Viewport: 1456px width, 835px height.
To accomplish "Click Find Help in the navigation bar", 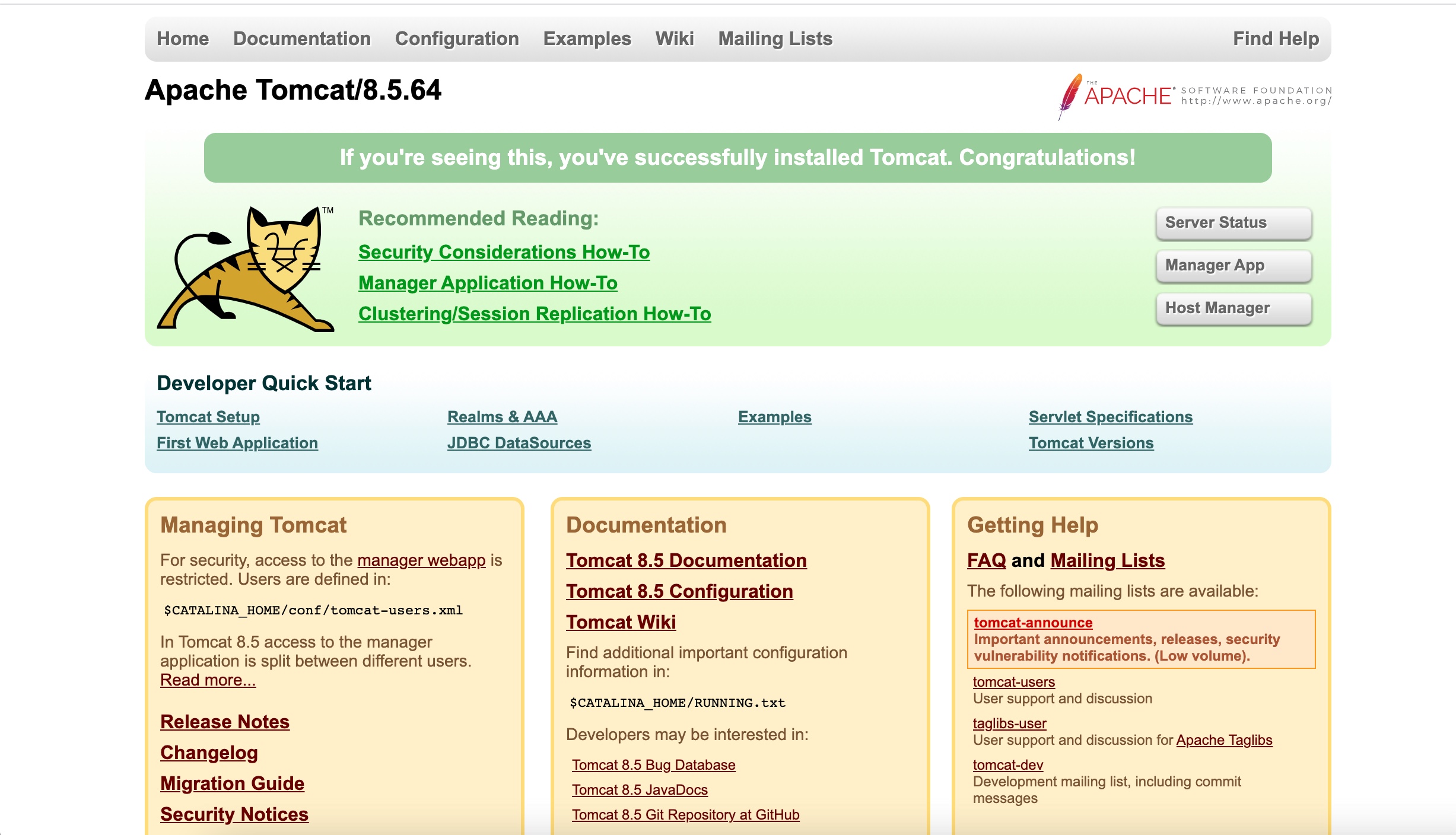I will [x=1276, y=39].
